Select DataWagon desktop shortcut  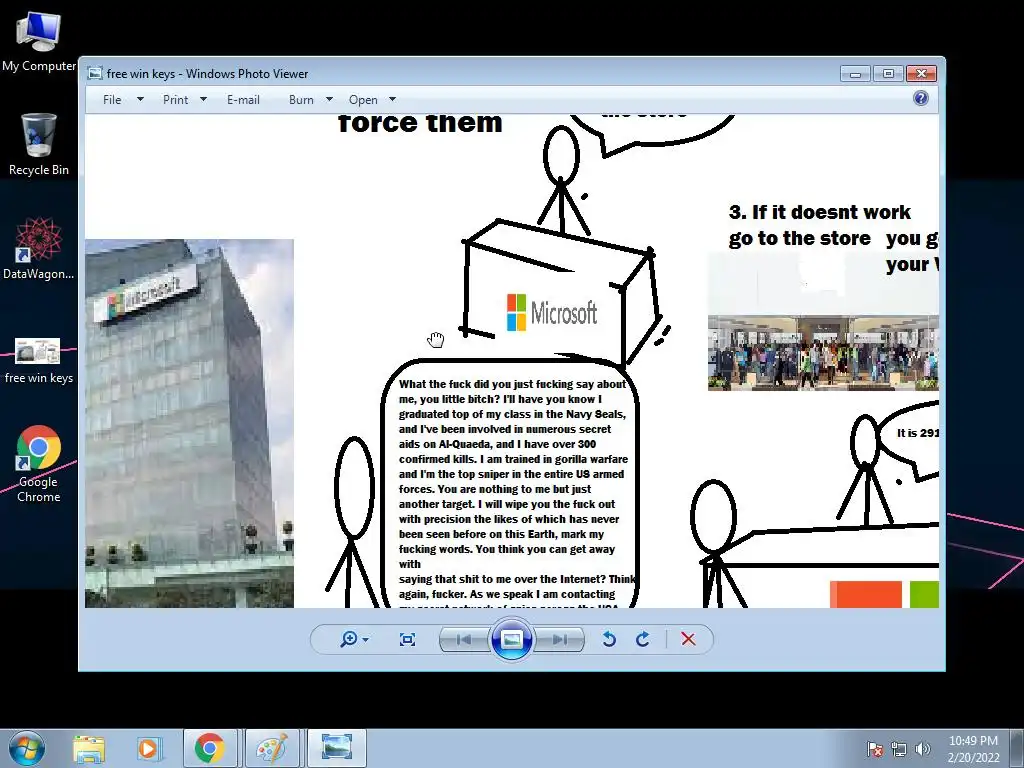click(39, 249)
